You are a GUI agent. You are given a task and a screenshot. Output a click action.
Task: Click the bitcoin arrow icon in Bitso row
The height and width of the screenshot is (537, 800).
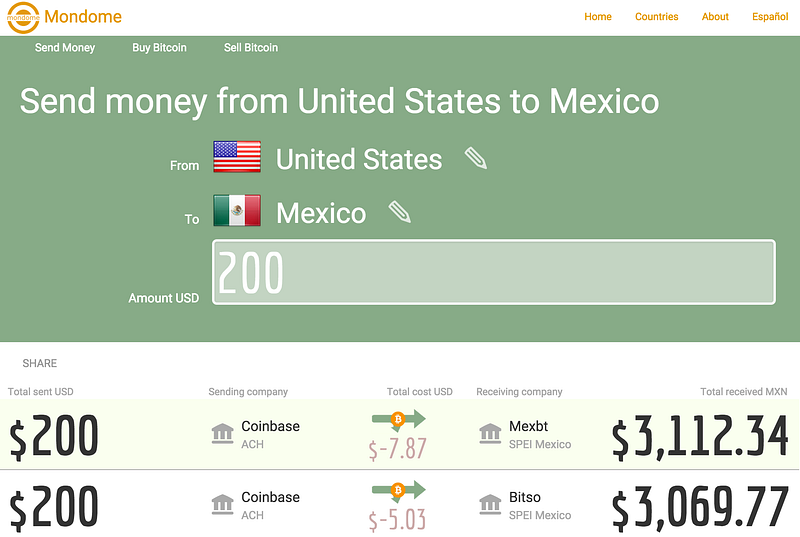pos(398,491)
